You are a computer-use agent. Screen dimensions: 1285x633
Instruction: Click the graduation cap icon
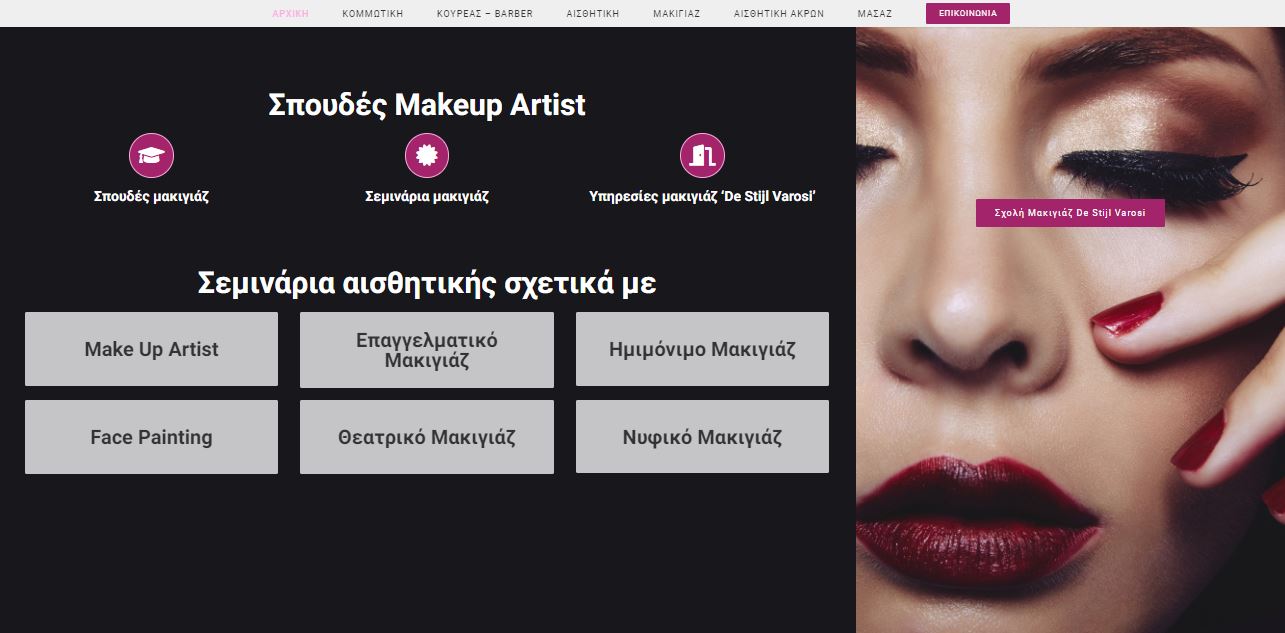(151, 156)
